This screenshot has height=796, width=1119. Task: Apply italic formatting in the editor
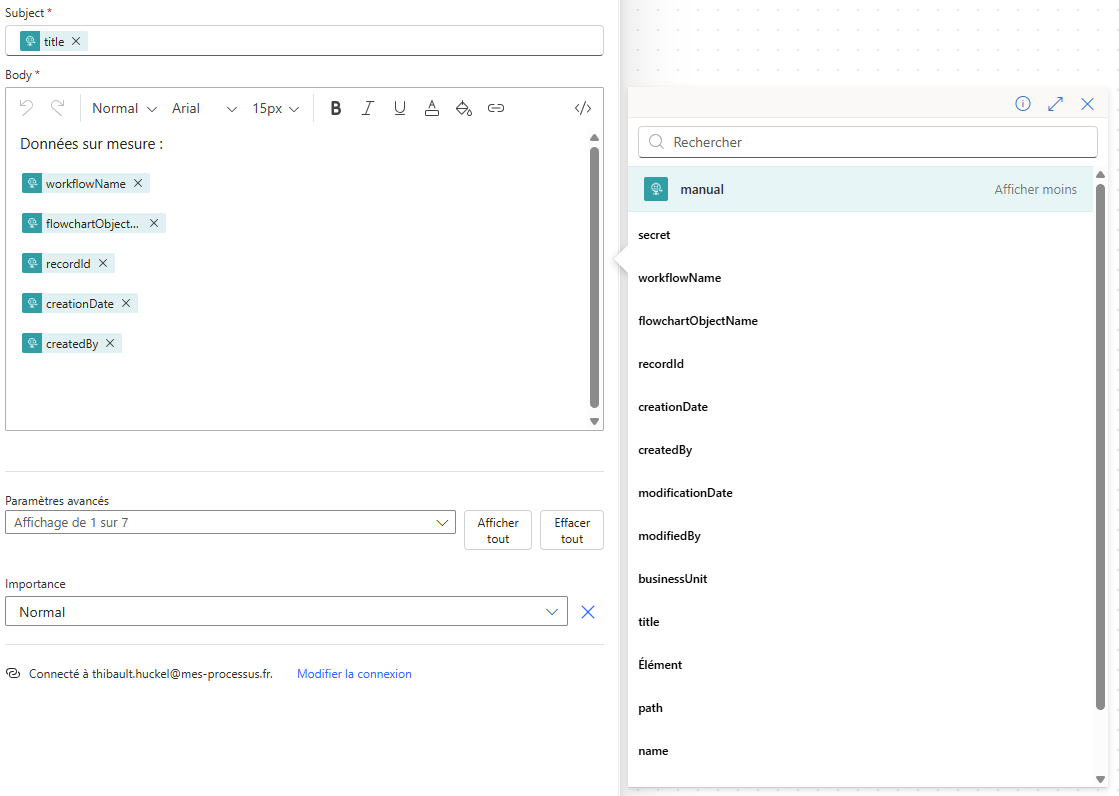[367, 108]
